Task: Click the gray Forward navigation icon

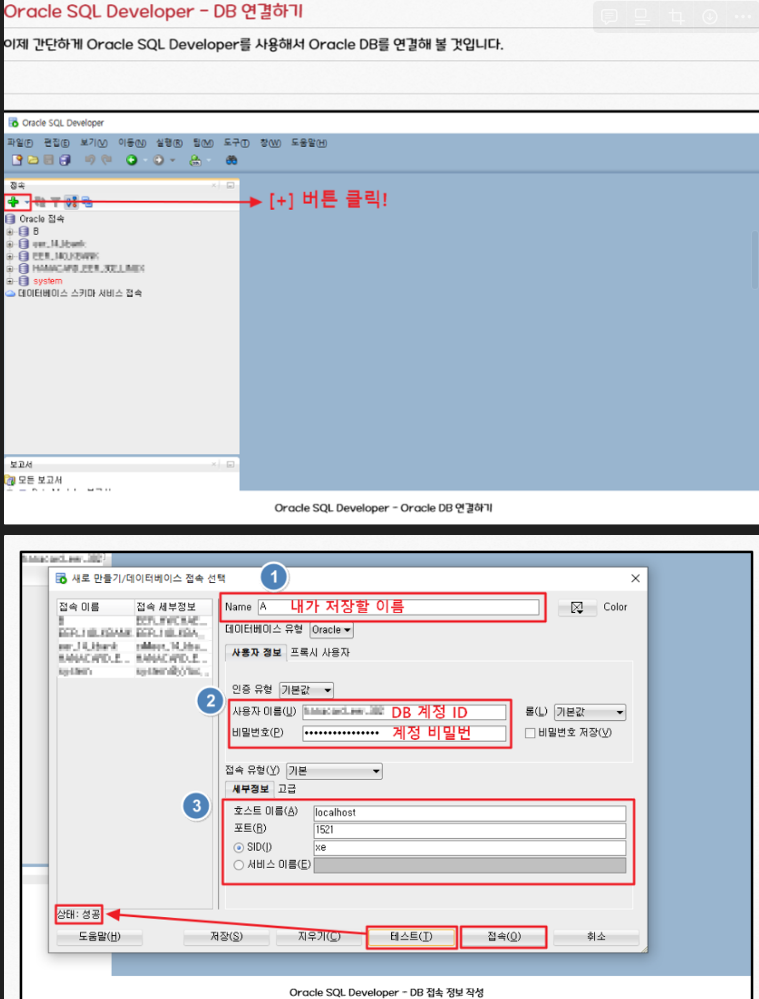Action: tap(159, 160)
